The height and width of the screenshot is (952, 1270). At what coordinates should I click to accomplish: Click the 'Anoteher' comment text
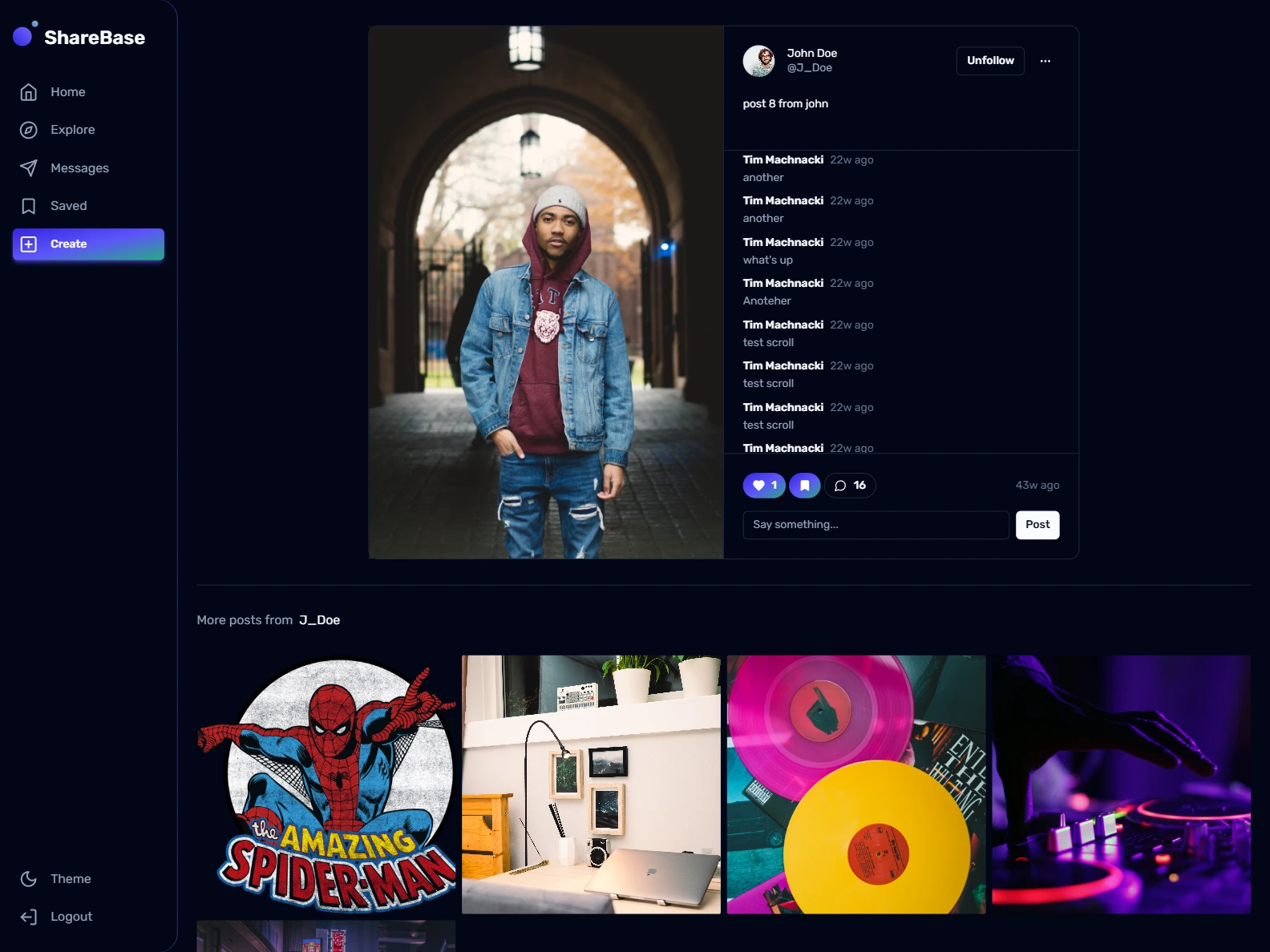(x=767, y=301)
